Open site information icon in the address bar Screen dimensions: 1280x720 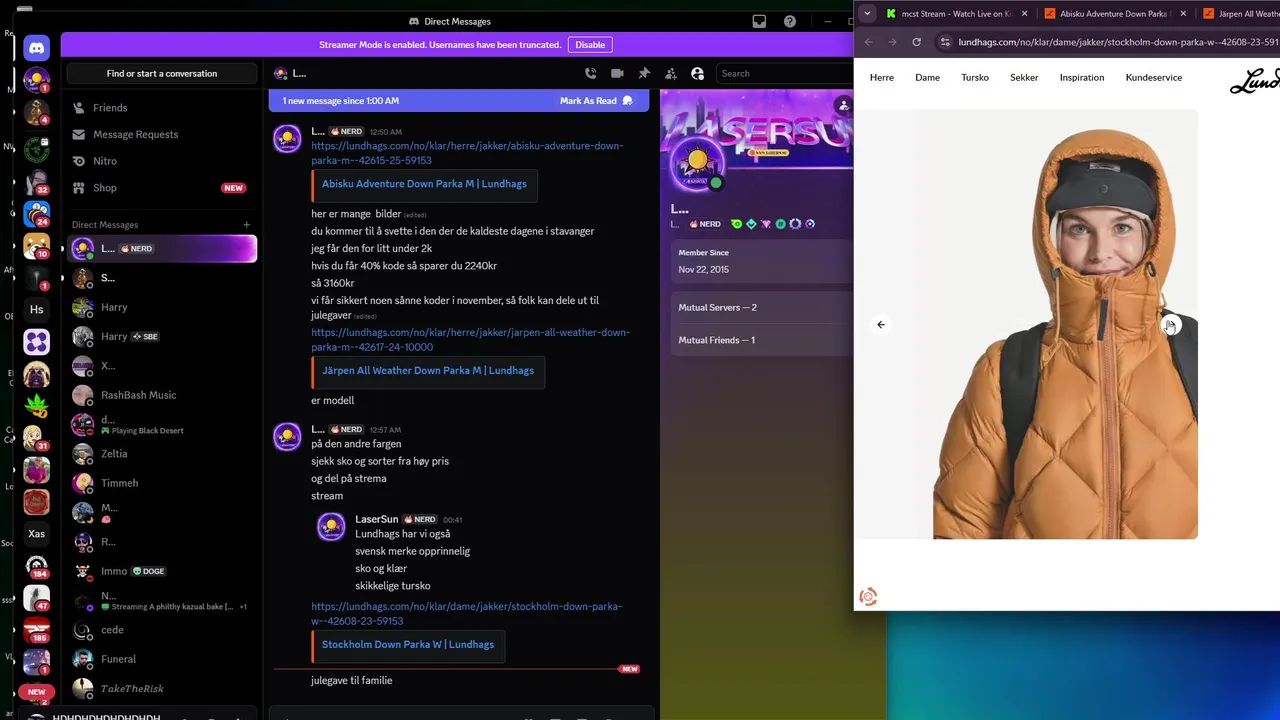[945, 42]
